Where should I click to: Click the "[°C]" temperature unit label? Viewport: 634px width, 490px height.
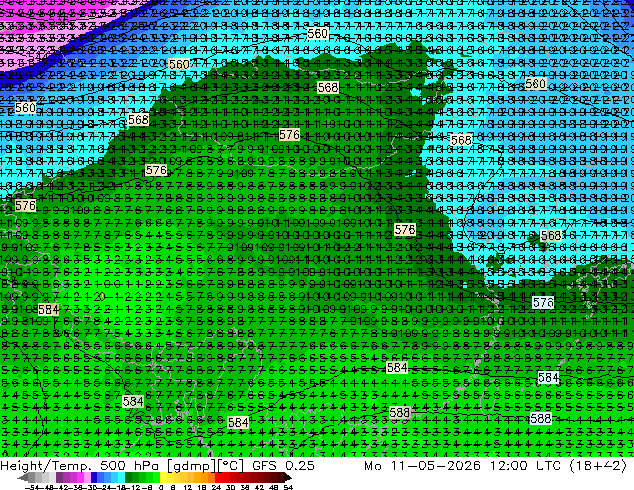[229, 466]
